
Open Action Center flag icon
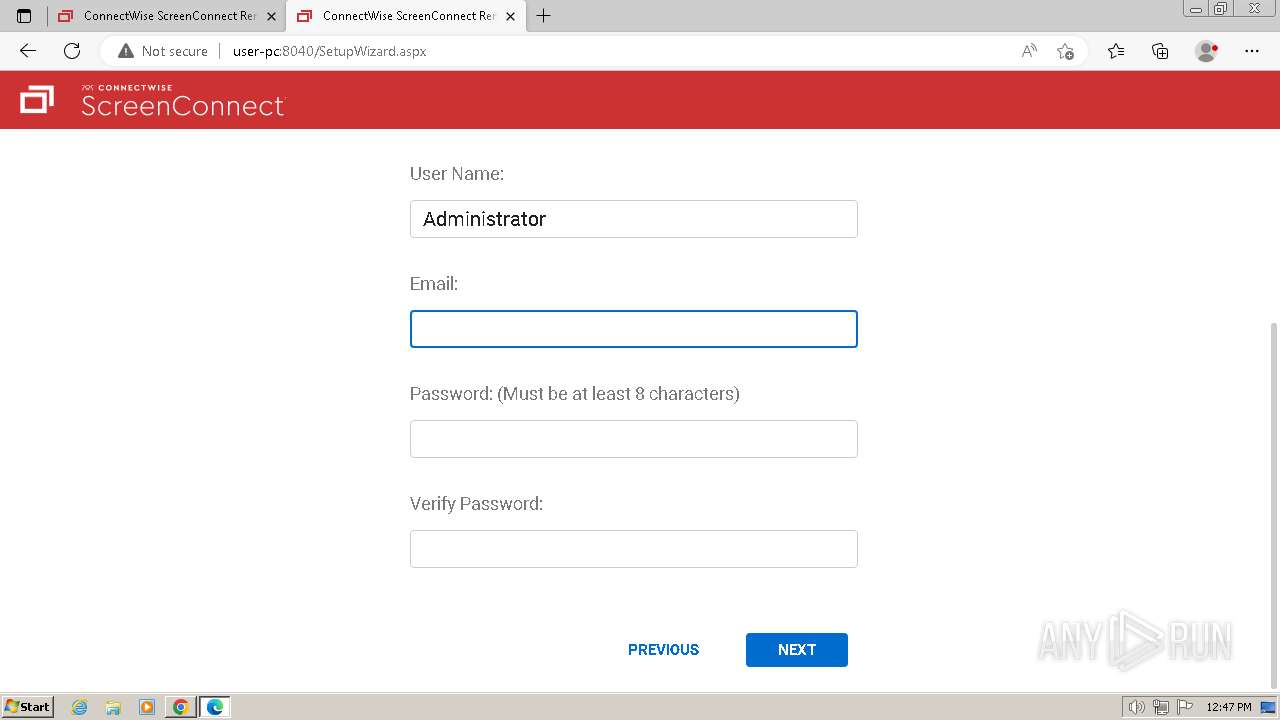point(1185,707)
